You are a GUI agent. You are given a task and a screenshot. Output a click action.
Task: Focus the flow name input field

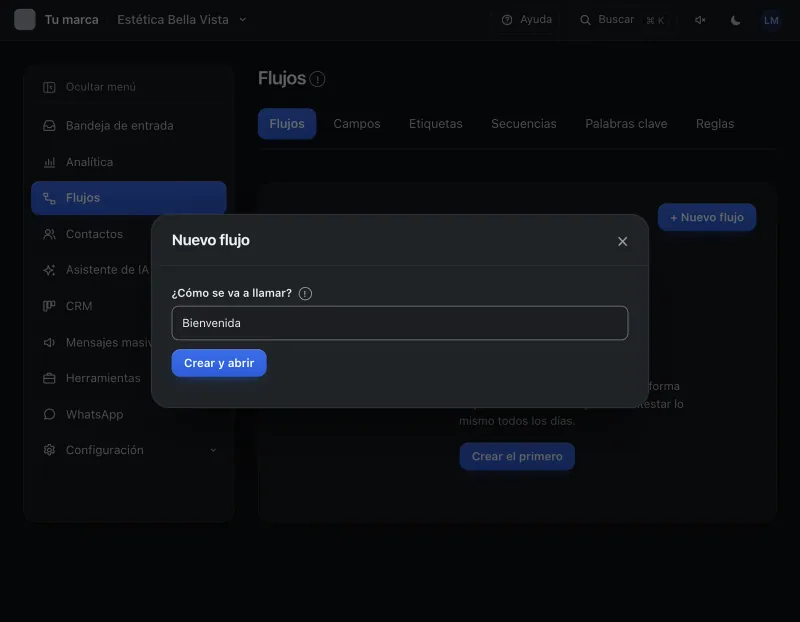click(x=400, y=323)
